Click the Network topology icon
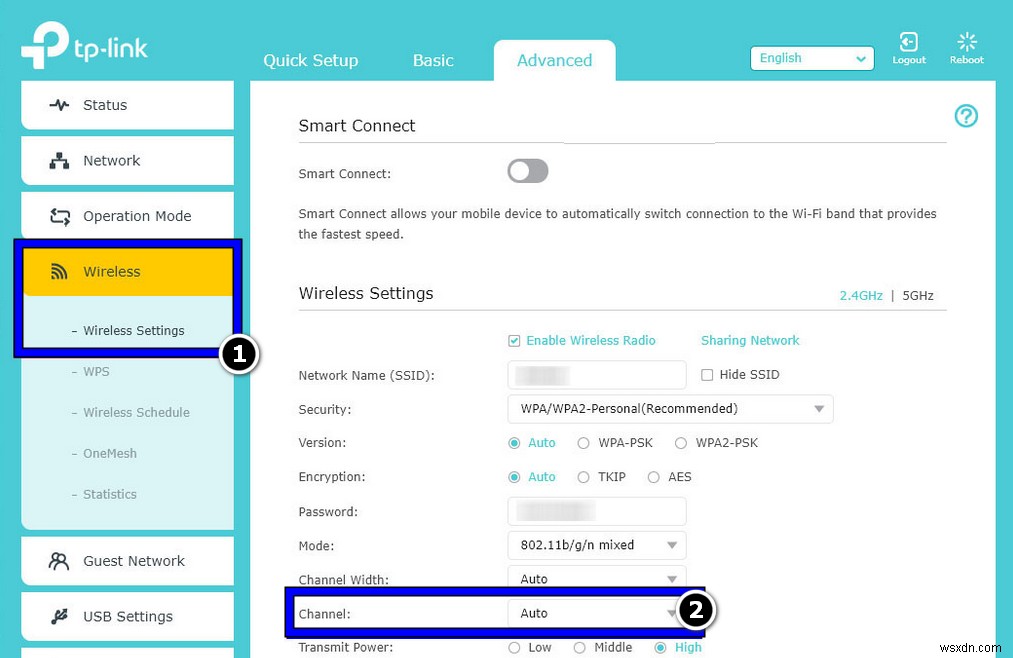Screen dimensions: 1013x658 59,161
